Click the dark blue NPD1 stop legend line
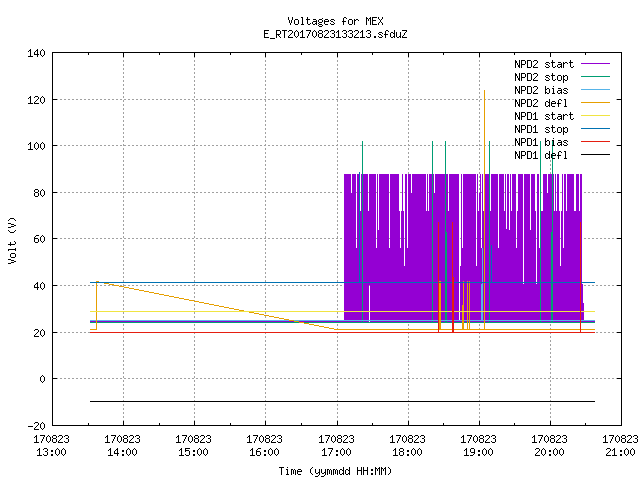640x480 pixels. [596, 129]
